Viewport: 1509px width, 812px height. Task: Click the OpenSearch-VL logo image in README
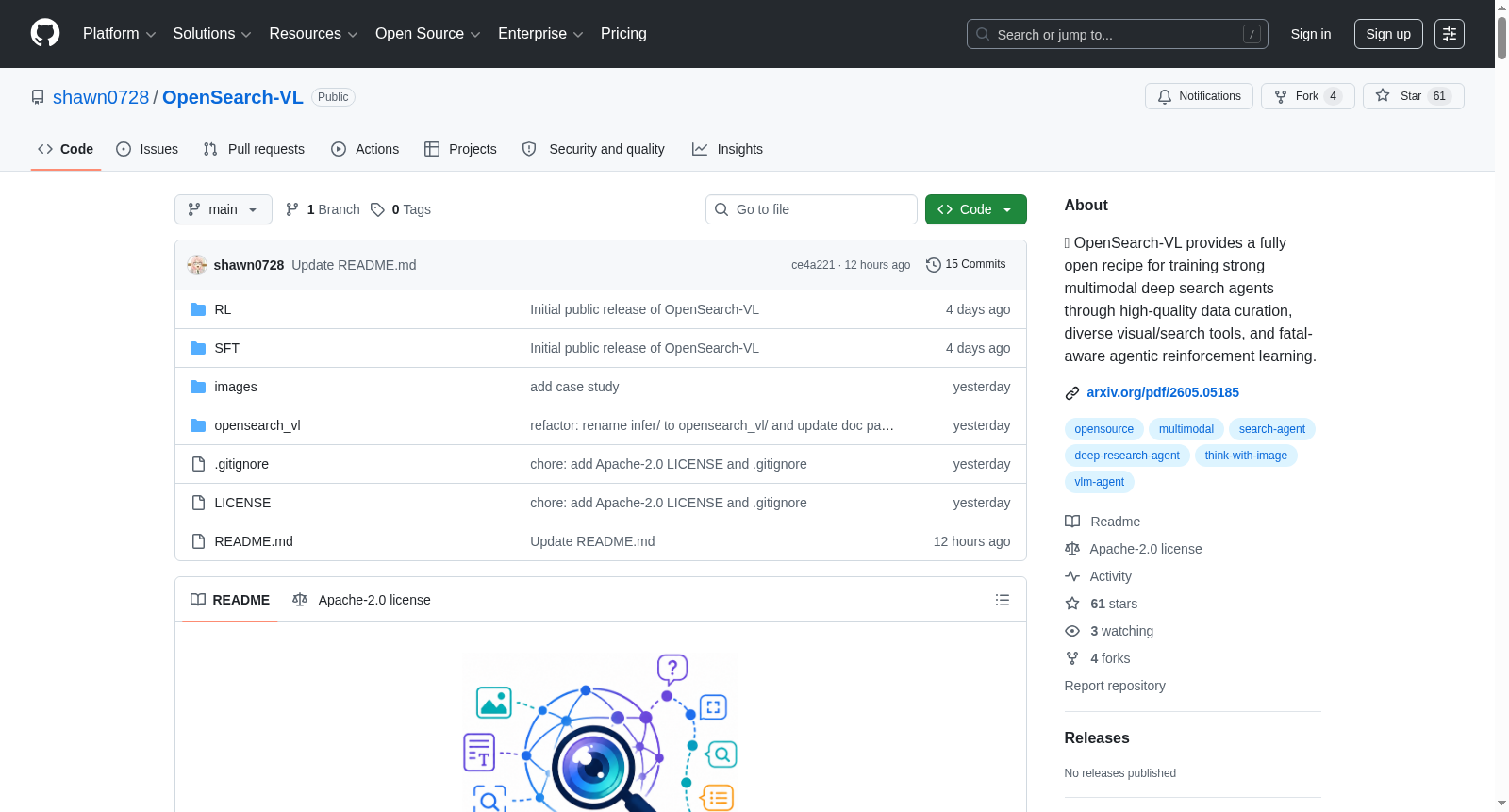[x=600, y=732]
